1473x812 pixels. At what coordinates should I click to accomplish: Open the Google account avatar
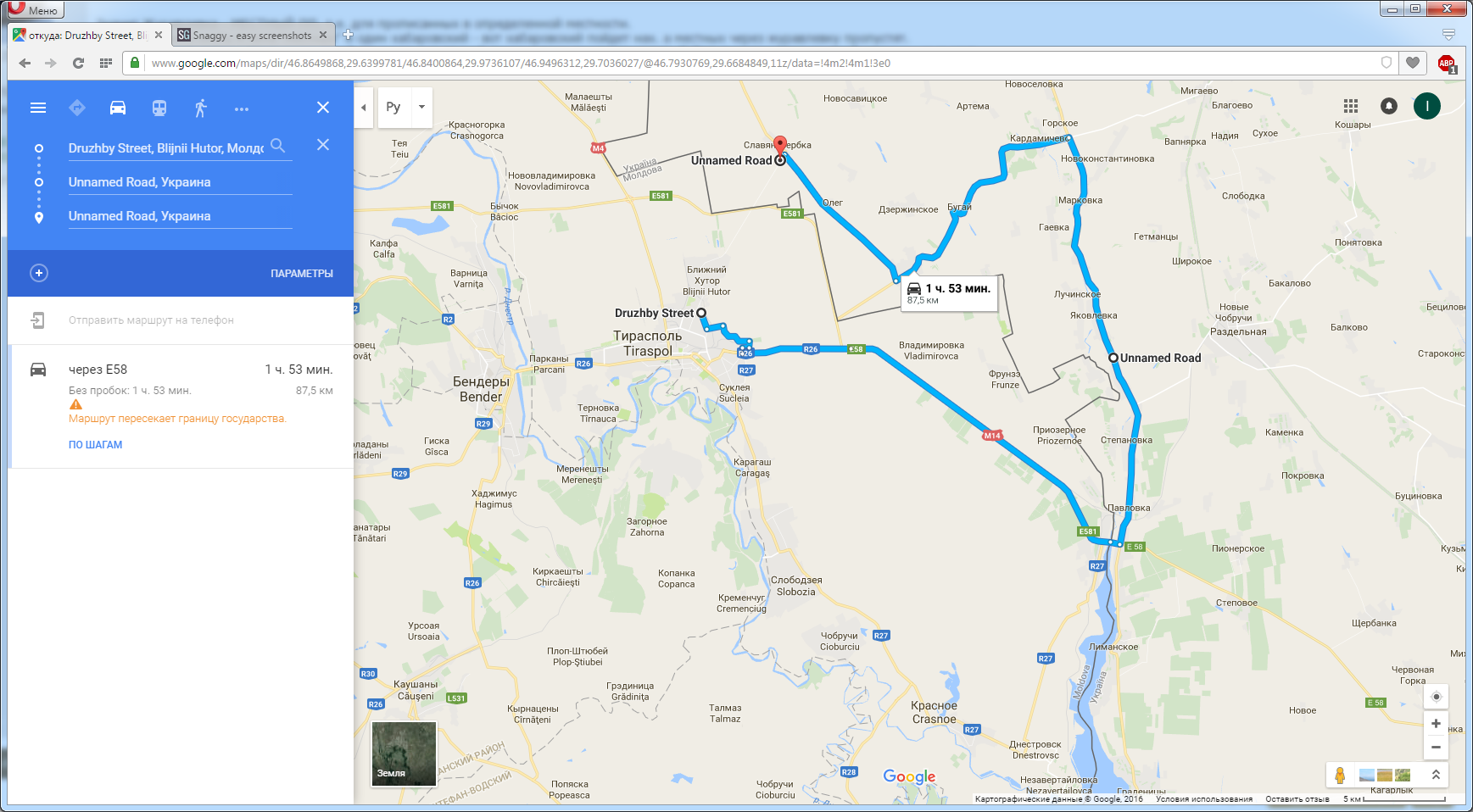pyautogui.click(x=1427, y=106)
